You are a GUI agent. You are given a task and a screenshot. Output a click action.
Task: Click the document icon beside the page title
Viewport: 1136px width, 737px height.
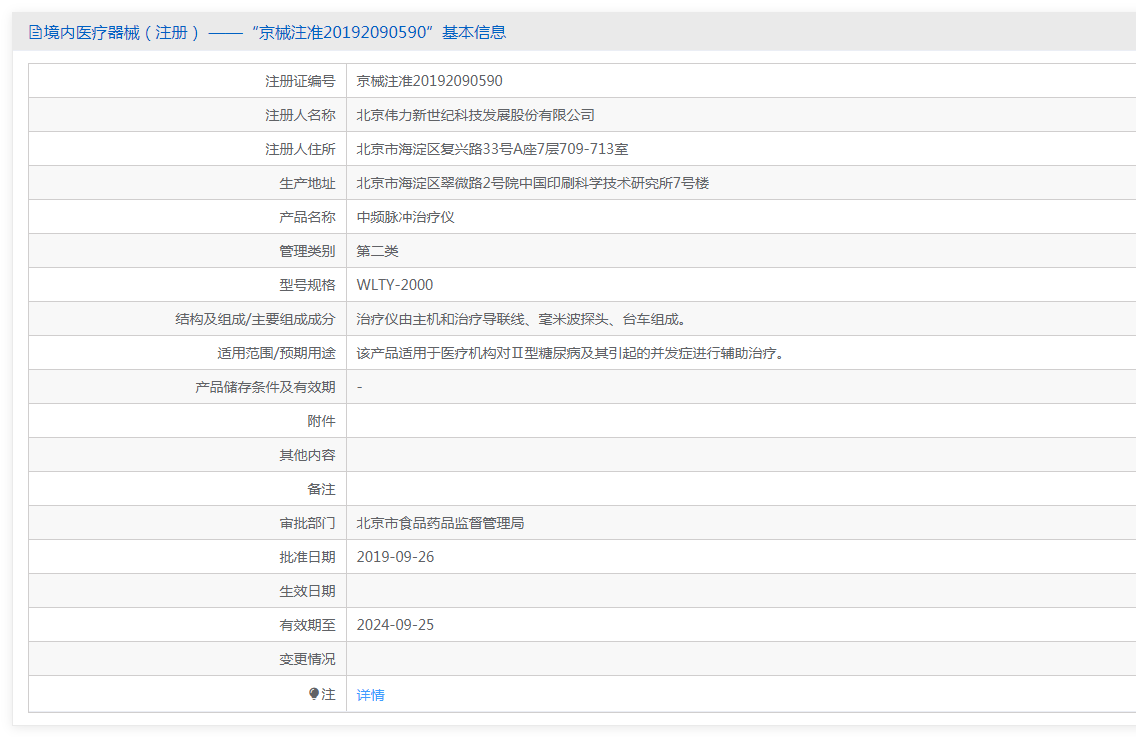coord(35,32)
